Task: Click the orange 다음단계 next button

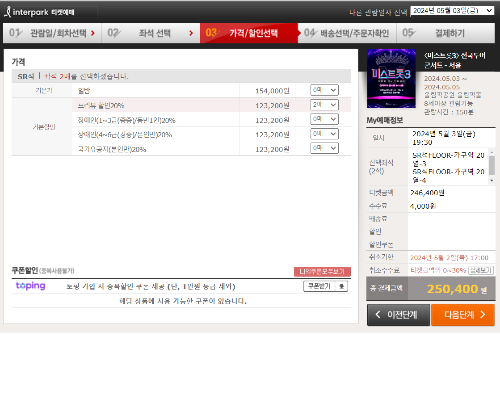Action: click(x=463, y=315)
